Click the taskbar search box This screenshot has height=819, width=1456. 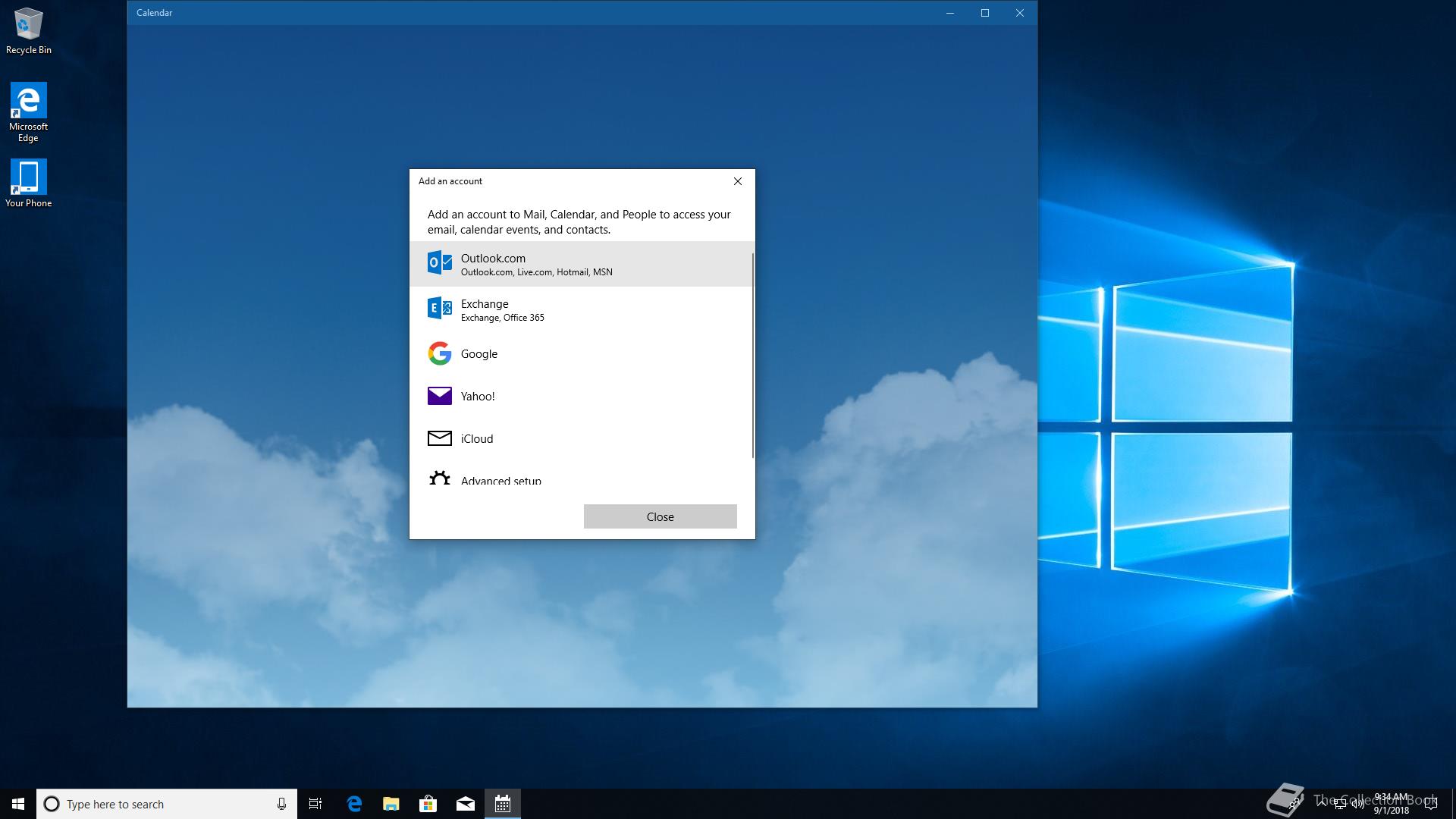(166, 804)
